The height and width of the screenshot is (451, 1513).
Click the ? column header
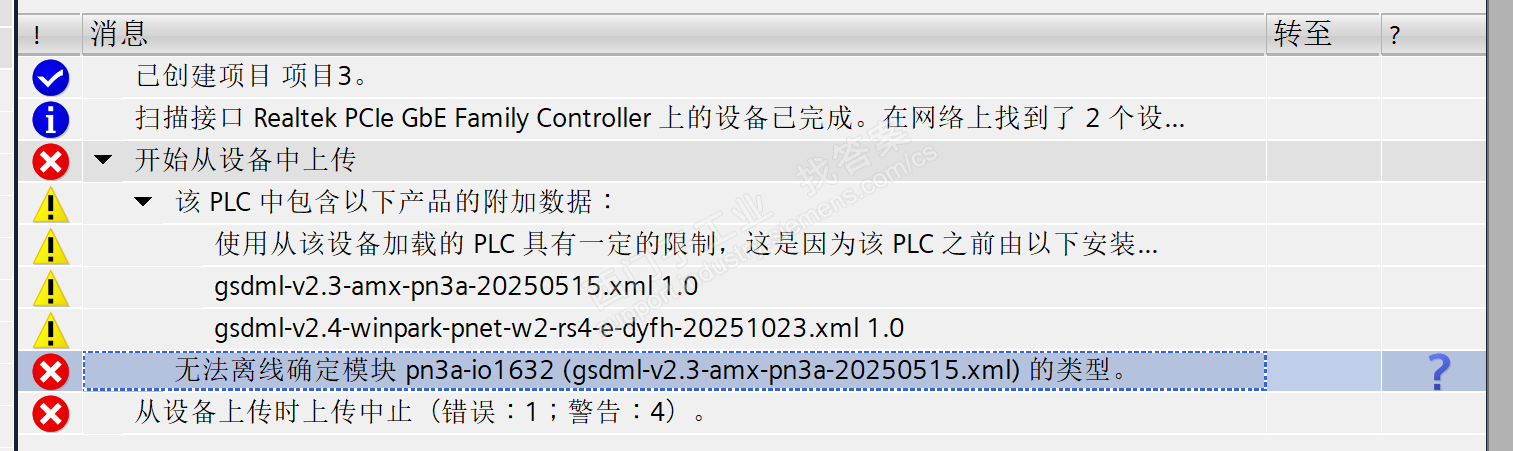1395,36
